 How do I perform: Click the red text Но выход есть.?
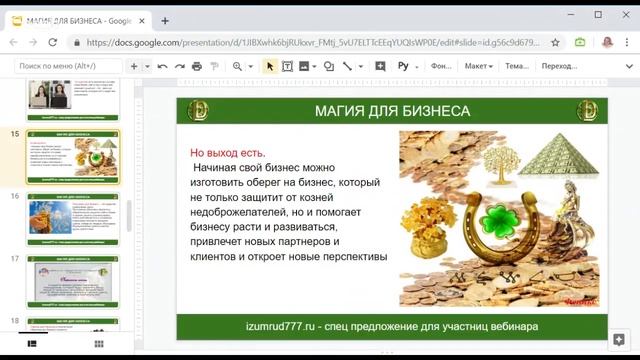coord(228,153)
